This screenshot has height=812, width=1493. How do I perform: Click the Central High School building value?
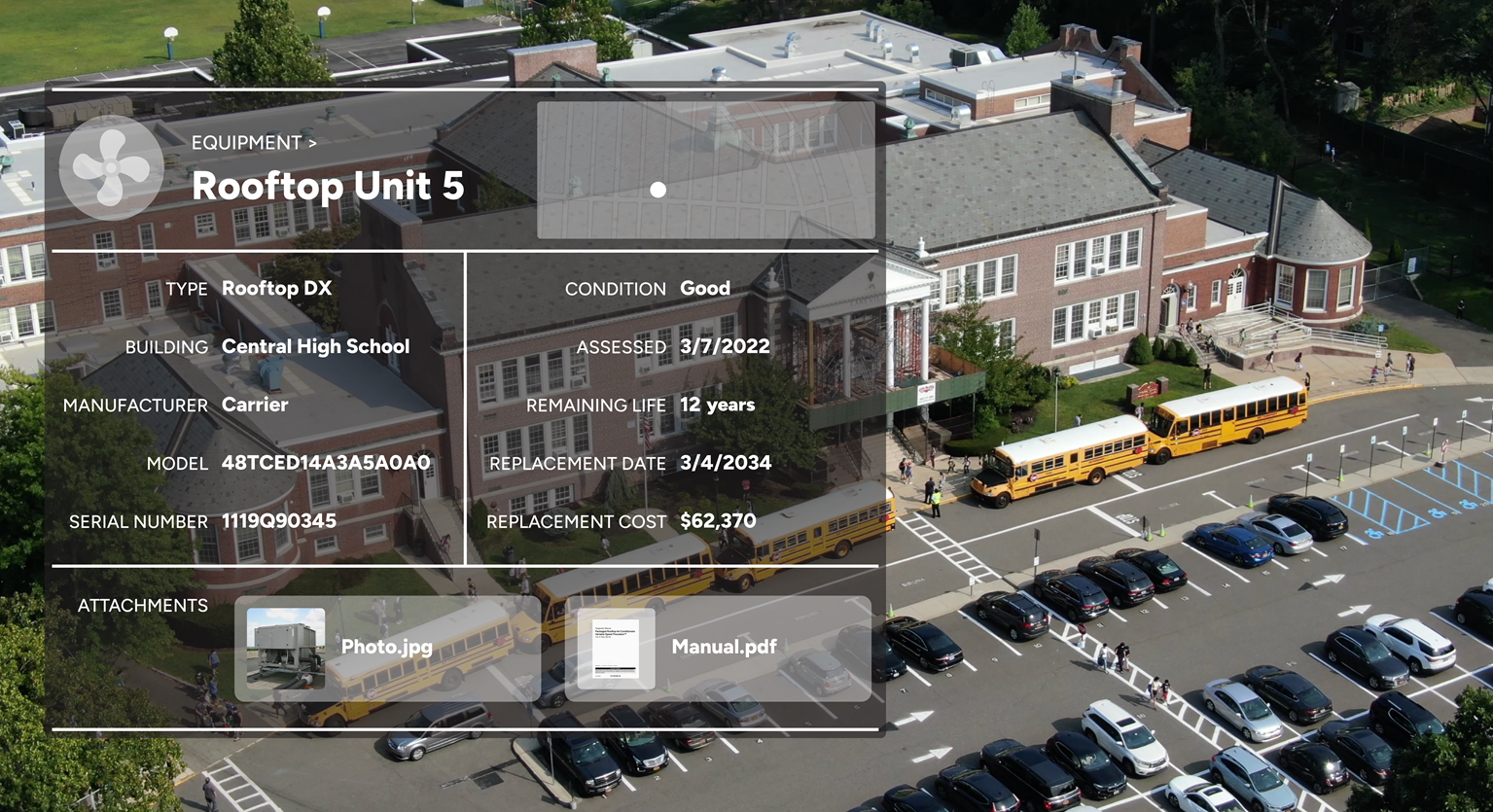[x=315, y=347]
